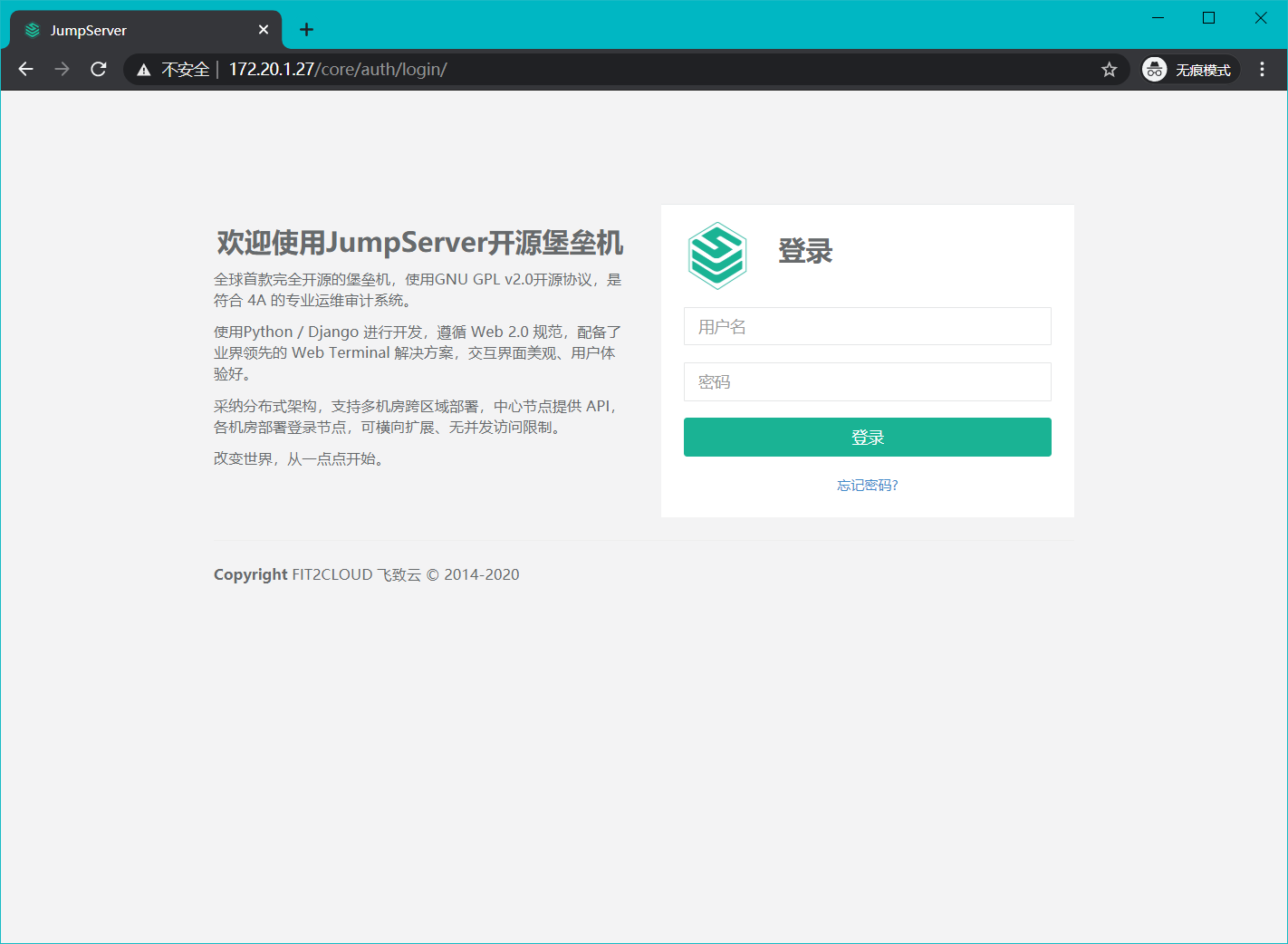1288x944 pixels.
Task: Click the Copyright FIT2CLOUD footer text
Action: [367, 574]
